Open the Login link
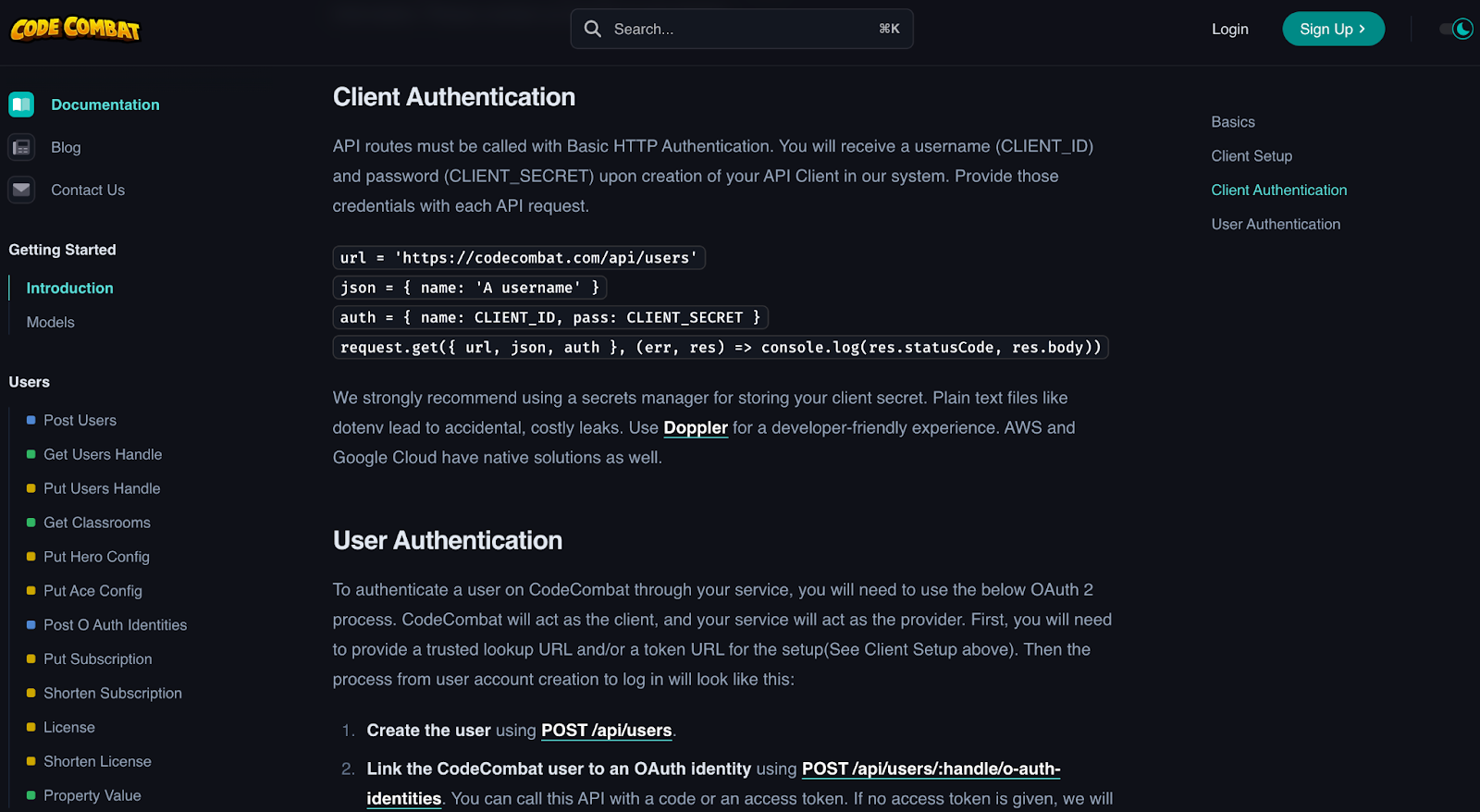The image size is (1480, 812). 1230,29
